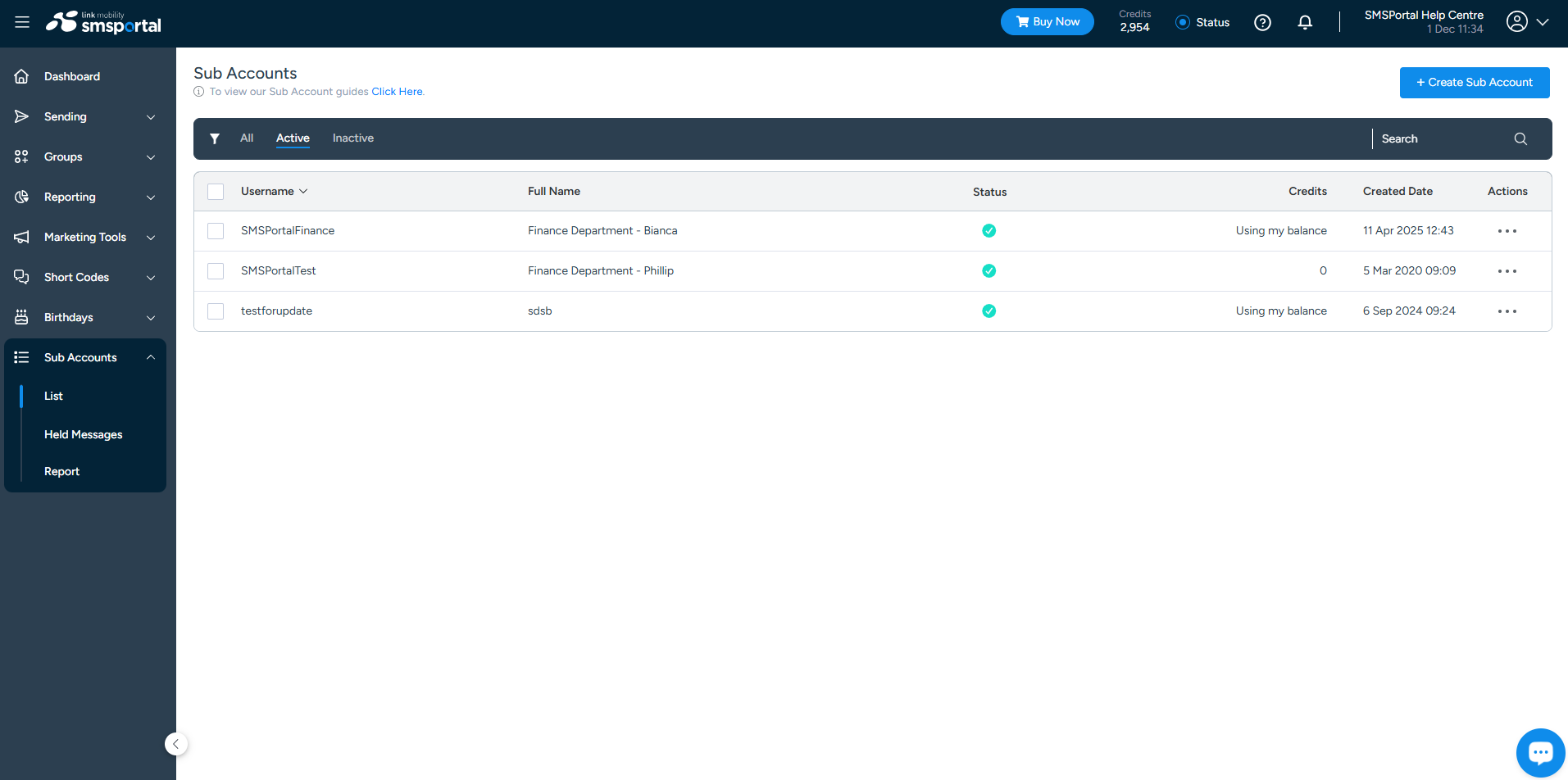Click the Credits column header
Screen dimensions: 1568x780
(1307, 191)
